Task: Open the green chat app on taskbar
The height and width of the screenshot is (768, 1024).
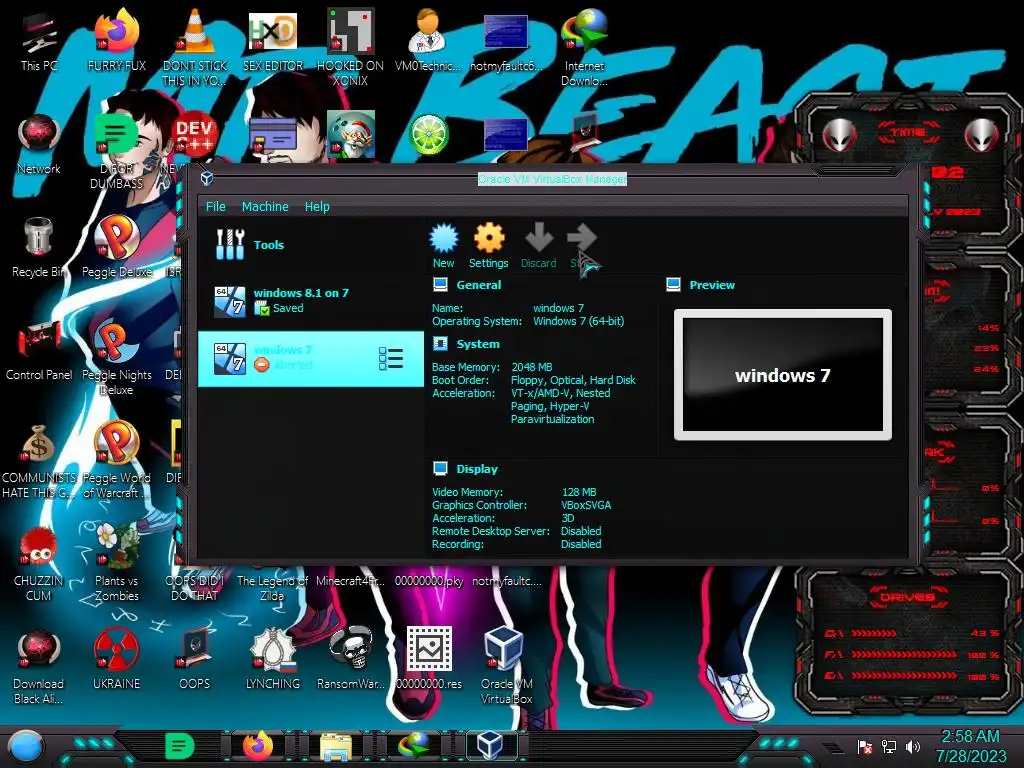Action: pyautogui.click(x=180, y=746)
